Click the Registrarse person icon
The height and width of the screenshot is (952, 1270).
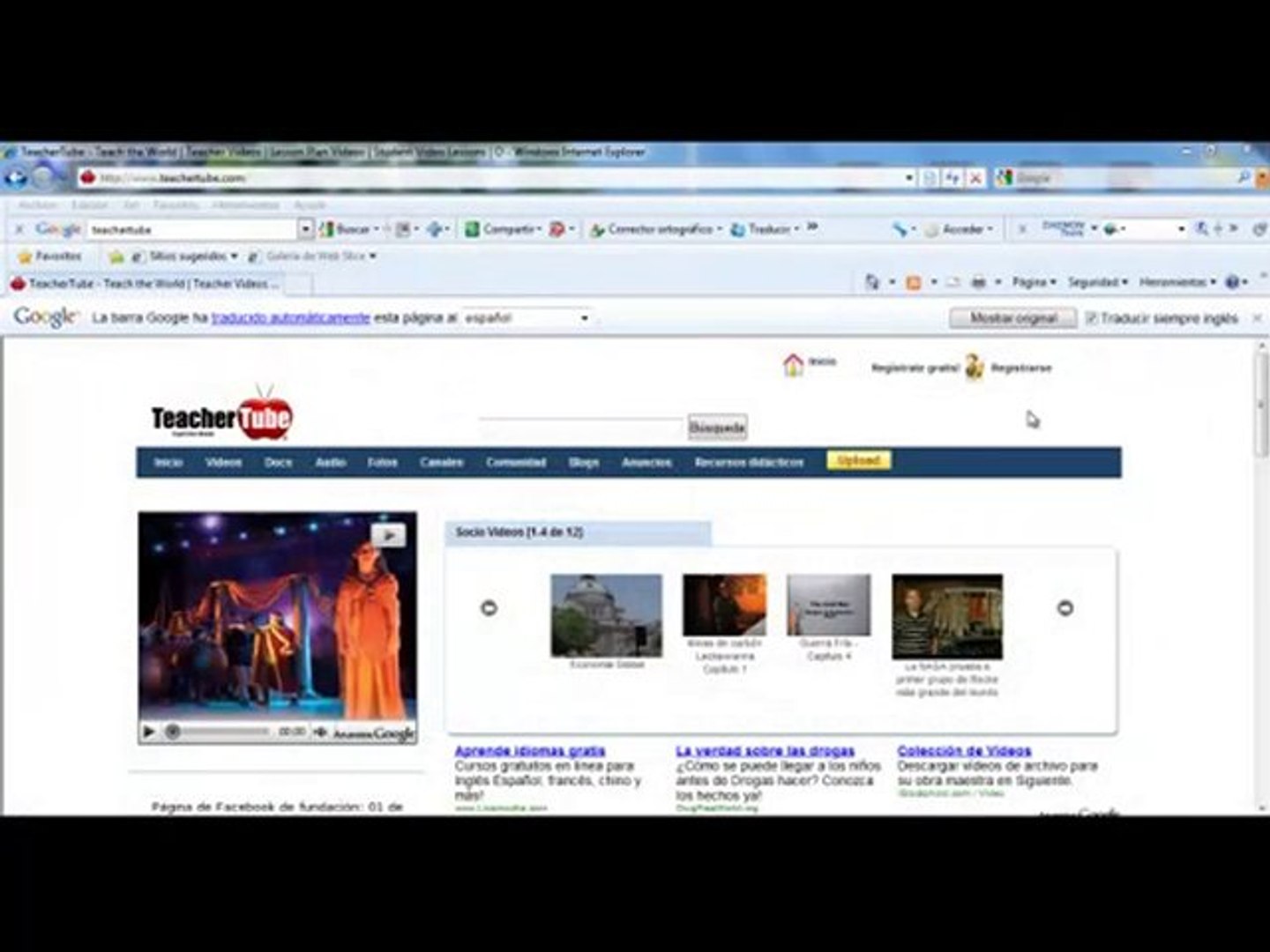point(974,367)
